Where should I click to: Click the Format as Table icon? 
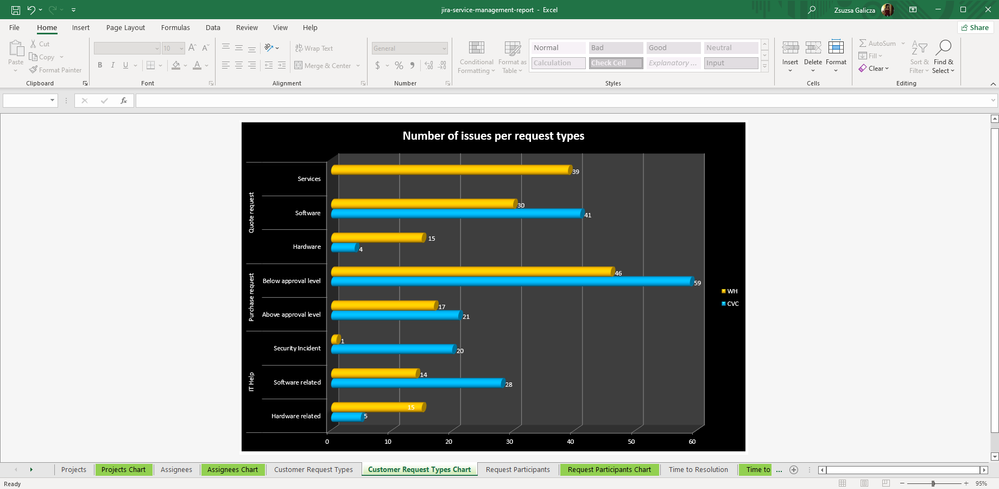512,48
